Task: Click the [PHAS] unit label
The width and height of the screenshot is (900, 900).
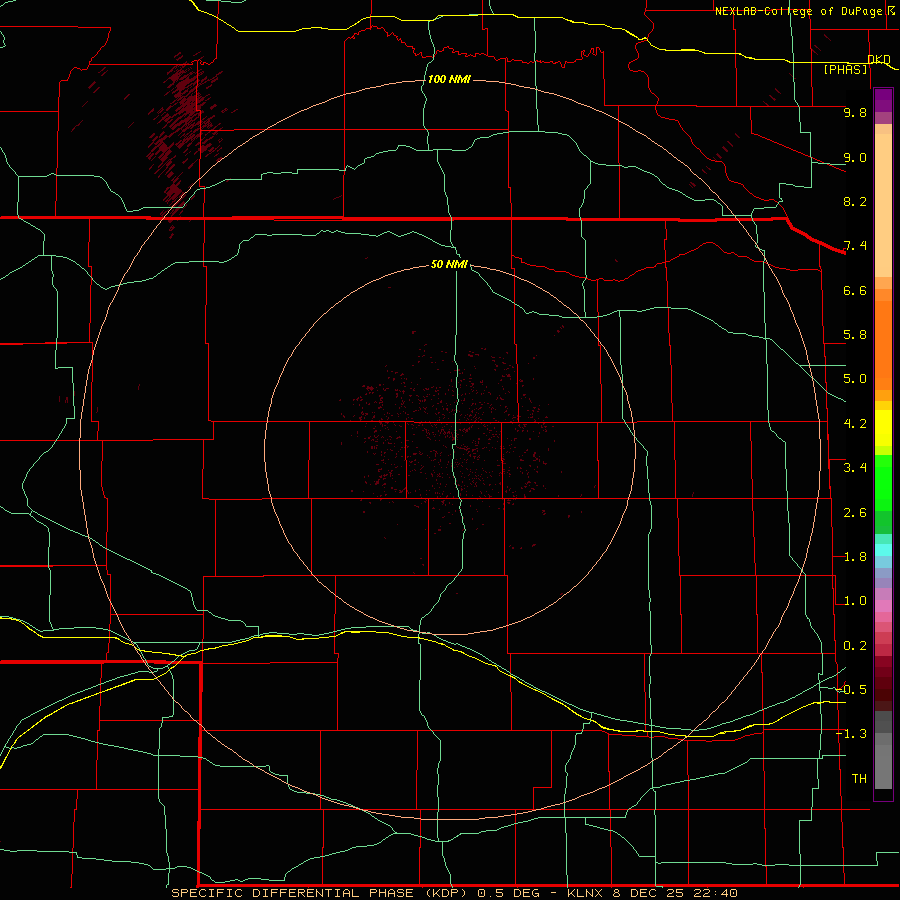Action: (845, 69)
